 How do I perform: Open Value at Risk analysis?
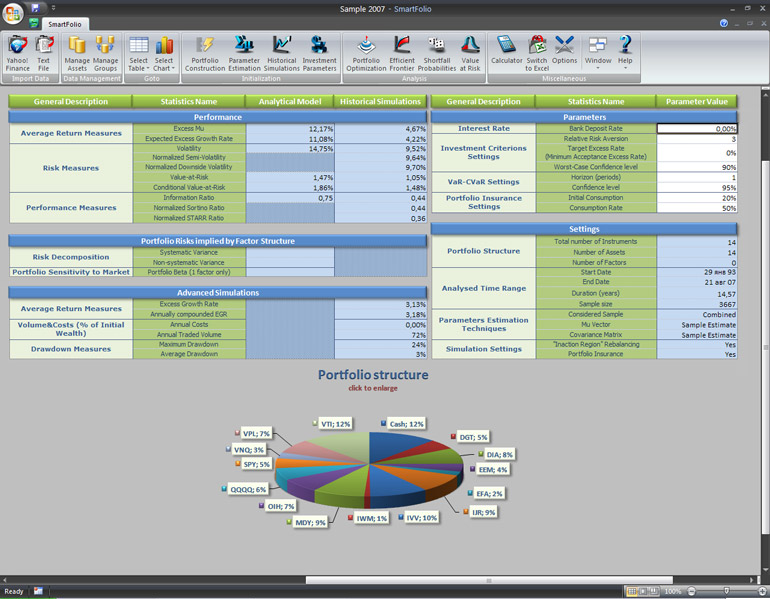tap(470, 54)
